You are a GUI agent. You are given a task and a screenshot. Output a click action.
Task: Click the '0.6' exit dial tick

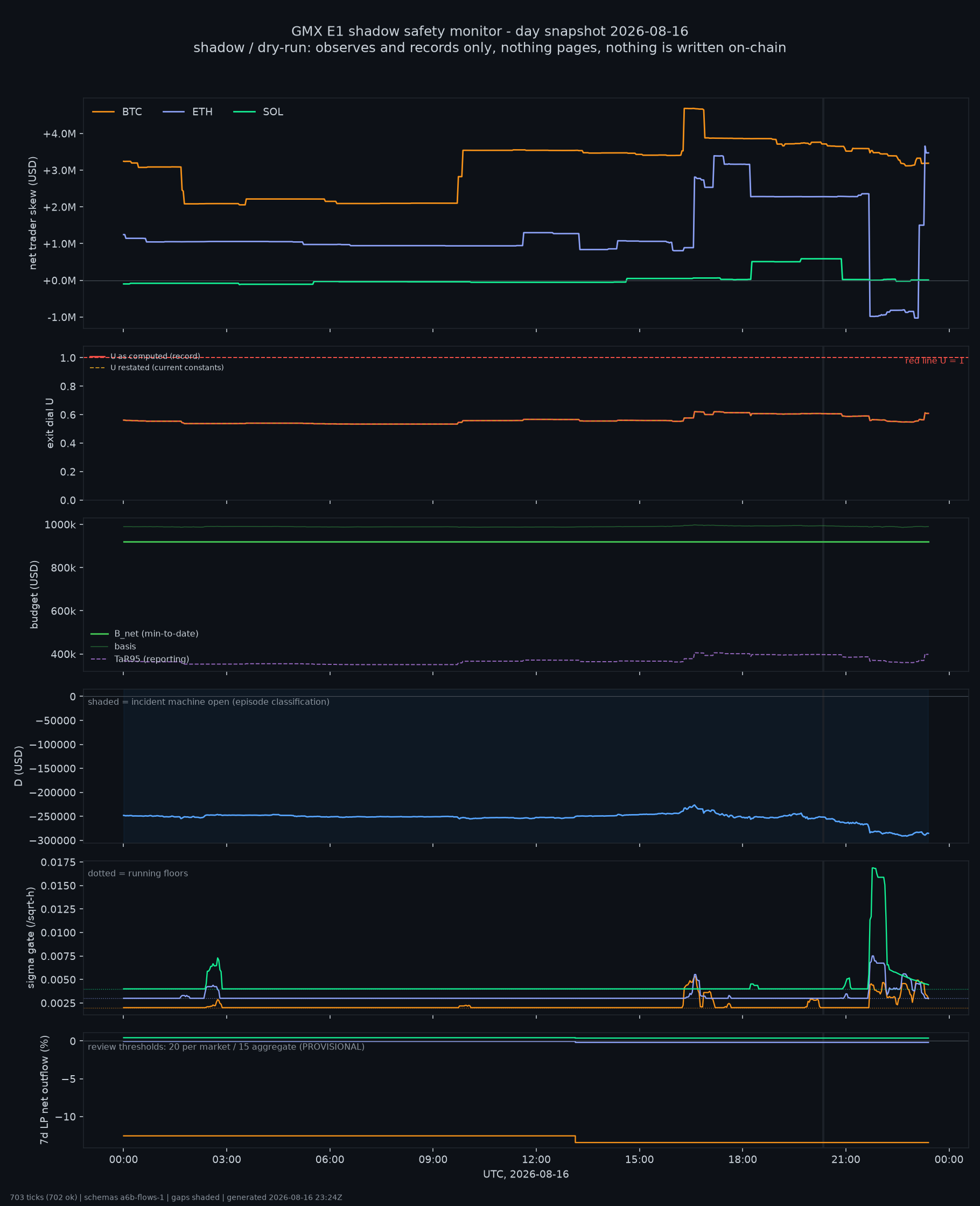[x=68, y=415]
